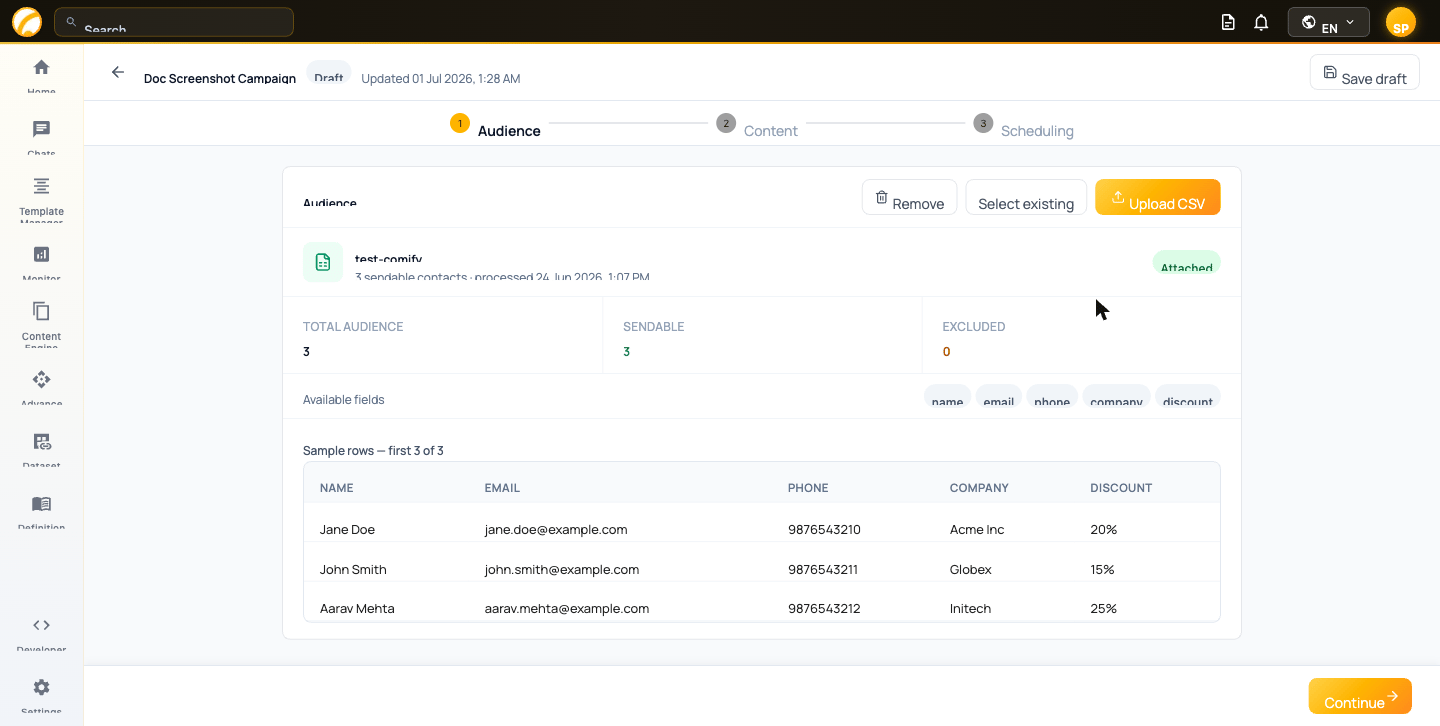Open Settings gear in sidebar
Image resolution: width=1440 pixels, height=726 pixels.
pyautogui.click(x=41, y=688)
